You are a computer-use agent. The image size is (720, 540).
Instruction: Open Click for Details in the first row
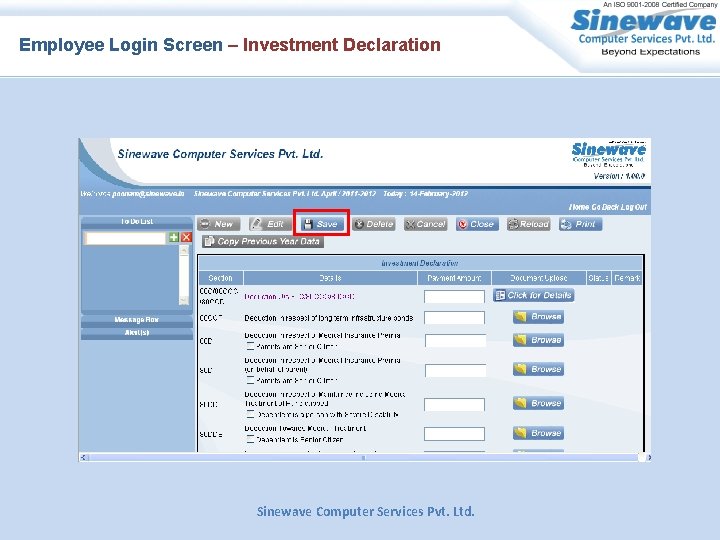(x=534, y=295)
